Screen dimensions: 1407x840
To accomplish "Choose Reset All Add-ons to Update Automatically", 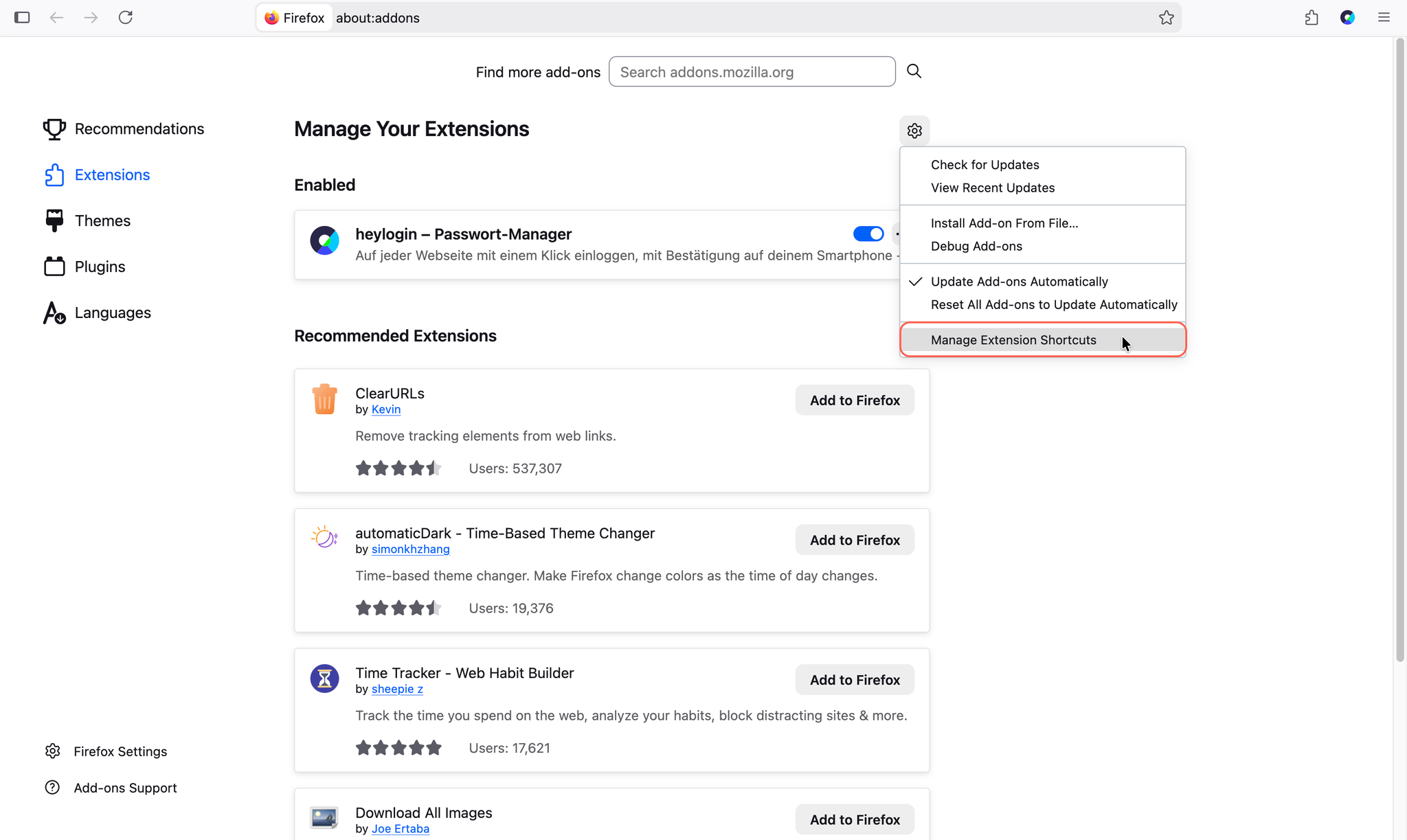I will click(1042, 305).
